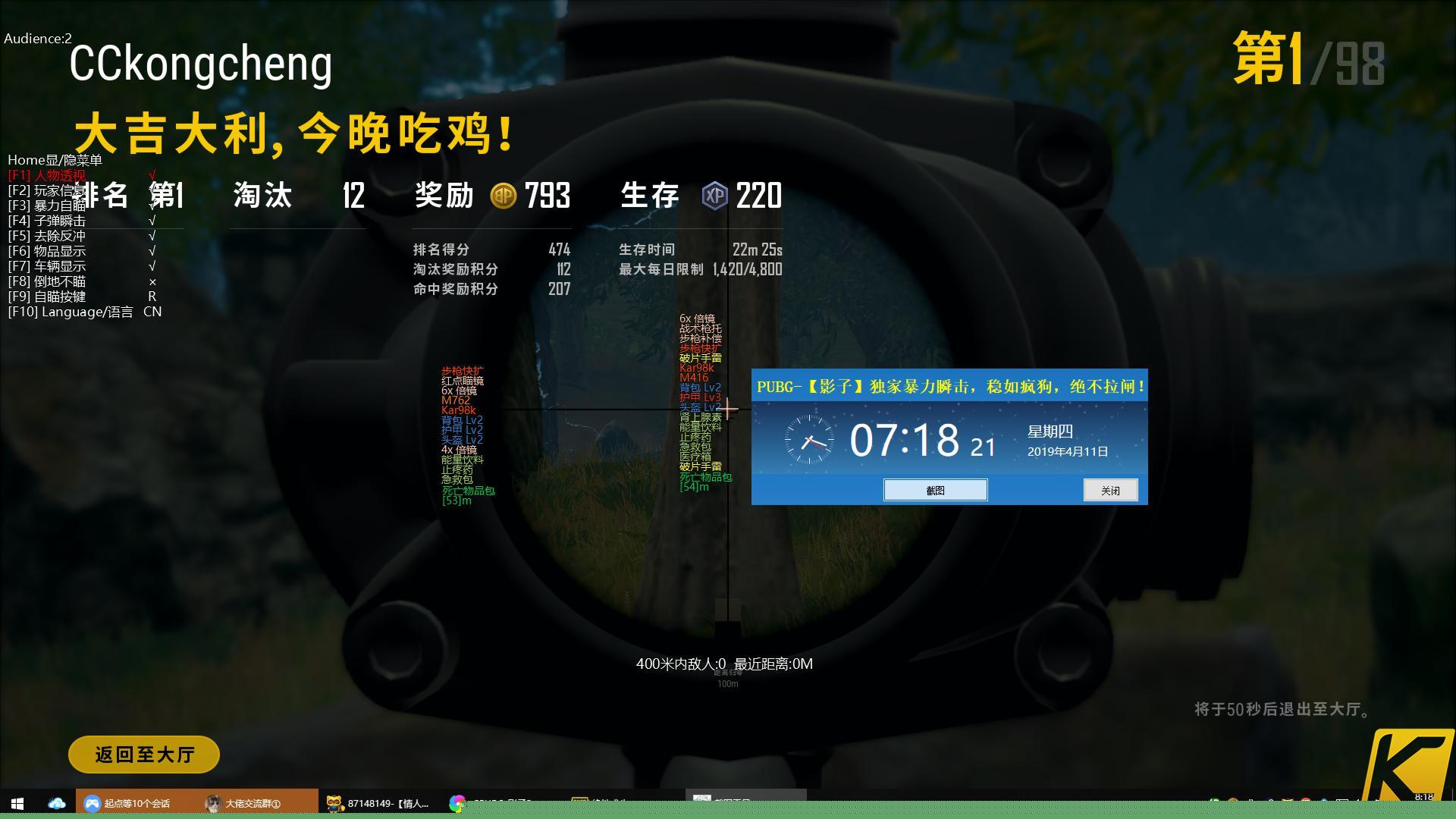Click the 07:18 time display
The image size is (1456, 819).
click(x=904, y=440)
